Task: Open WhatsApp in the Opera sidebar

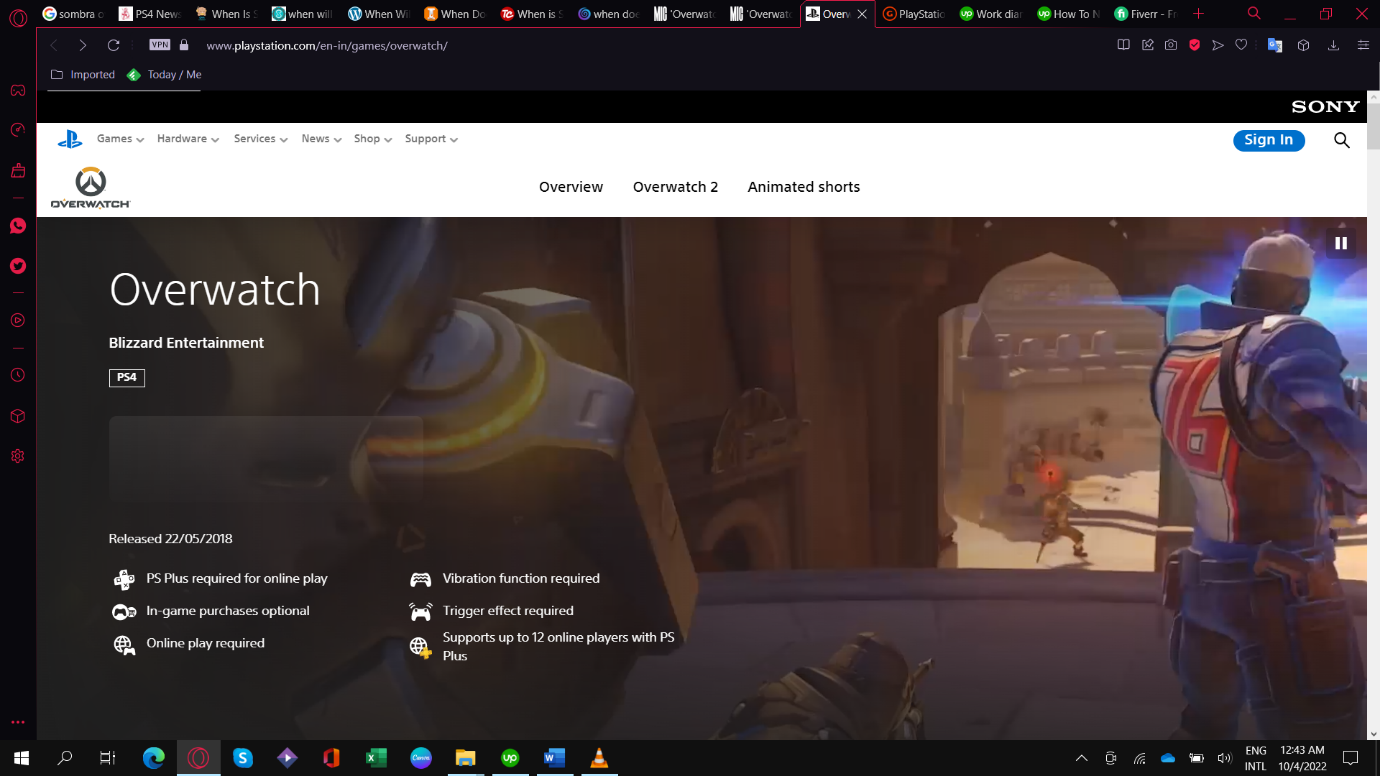Action: [18, 226]
